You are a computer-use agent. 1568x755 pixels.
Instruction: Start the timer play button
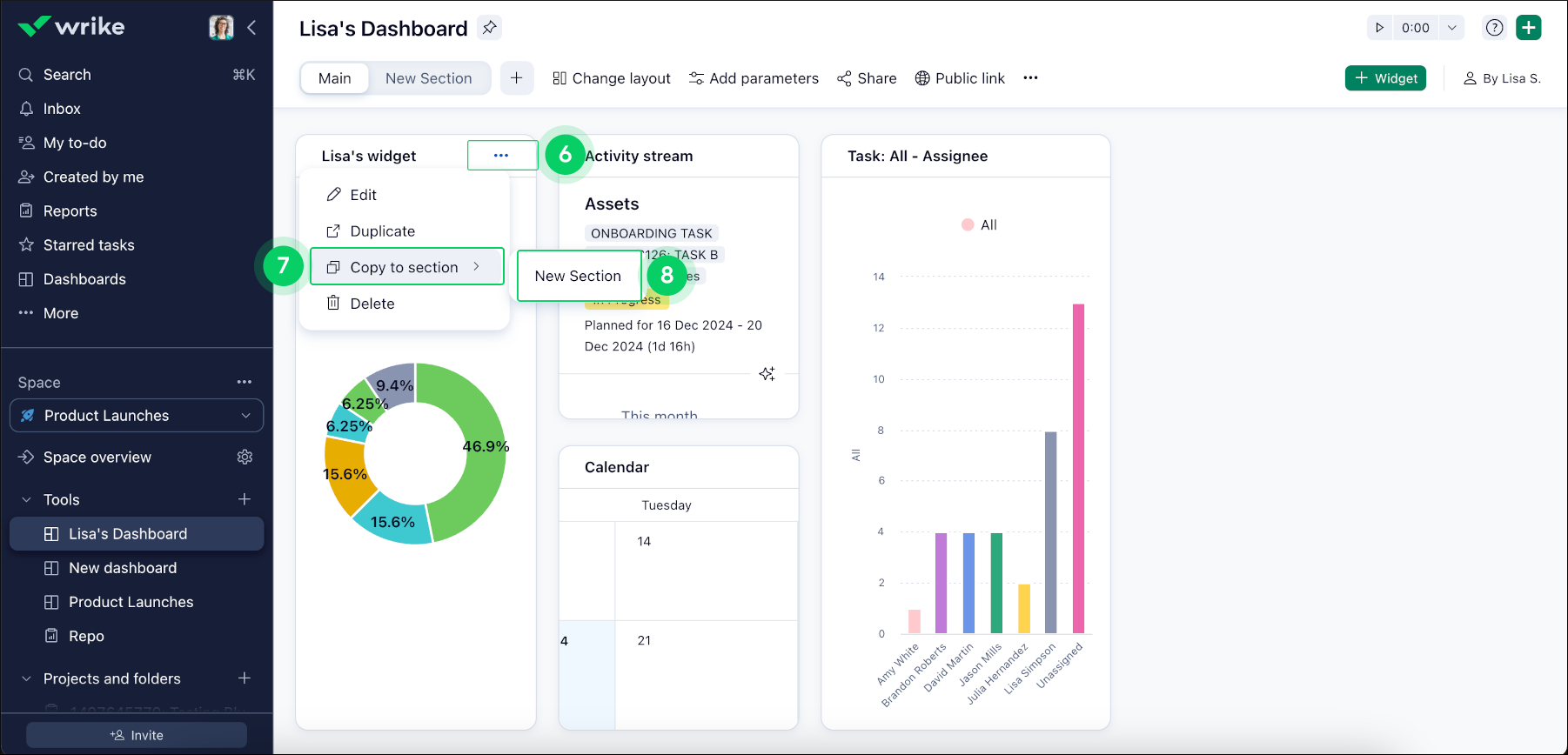tap(1379, 28)
